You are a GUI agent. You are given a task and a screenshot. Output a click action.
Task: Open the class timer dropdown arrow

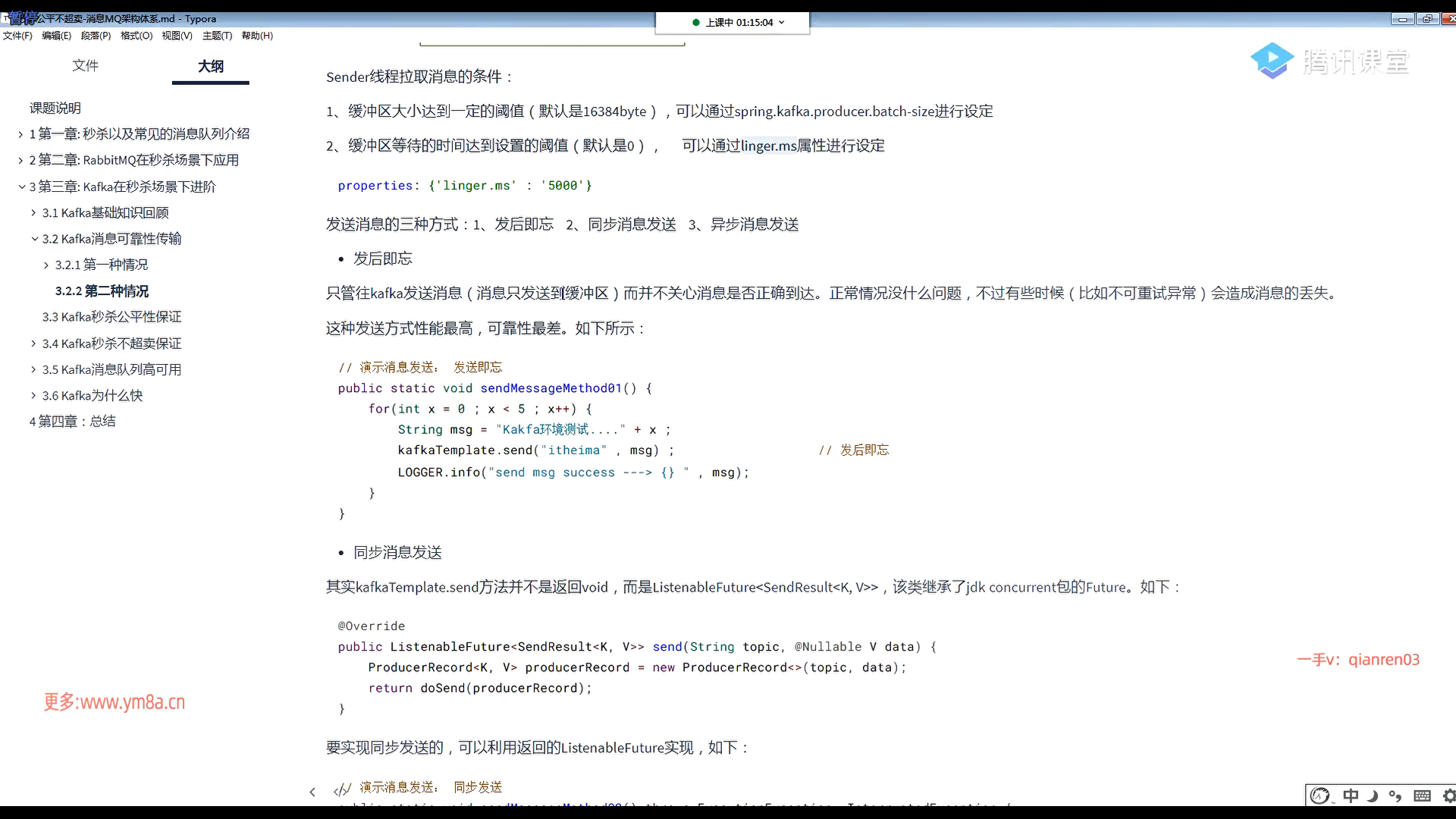[x=782, y=23]
